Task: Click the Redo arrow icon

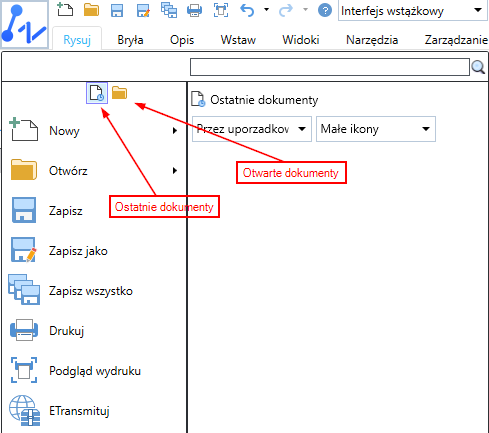Action: [x=286, y=10]
